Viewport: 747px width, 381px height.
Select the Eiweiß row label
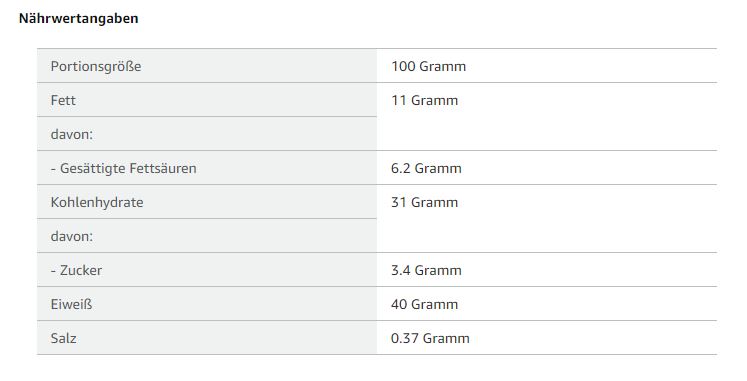click(x=71, y=304)
